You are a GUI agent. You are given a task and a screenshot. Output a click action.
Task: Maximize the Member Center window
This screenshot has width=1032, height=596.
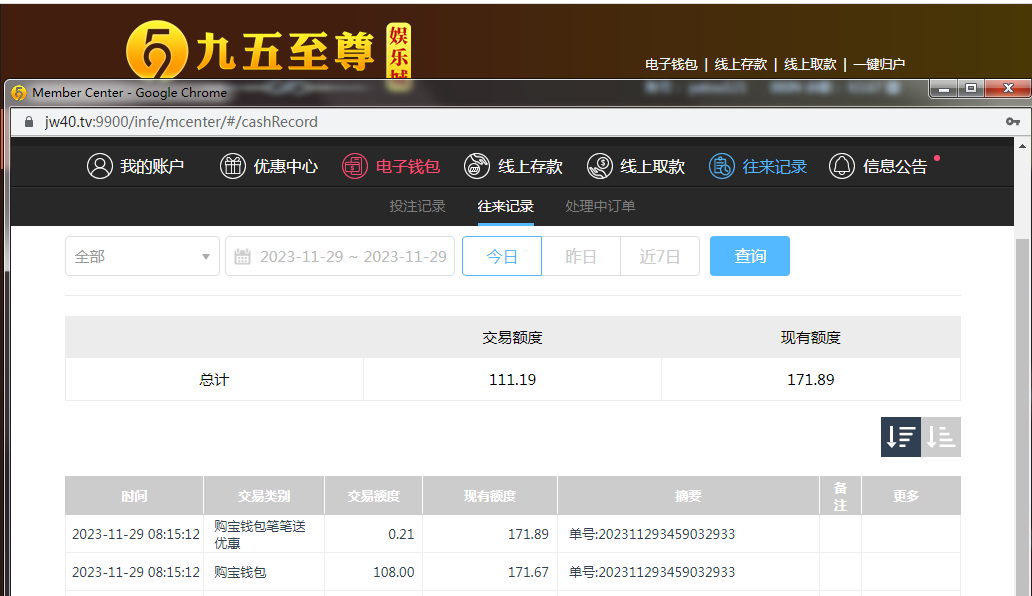971,88
